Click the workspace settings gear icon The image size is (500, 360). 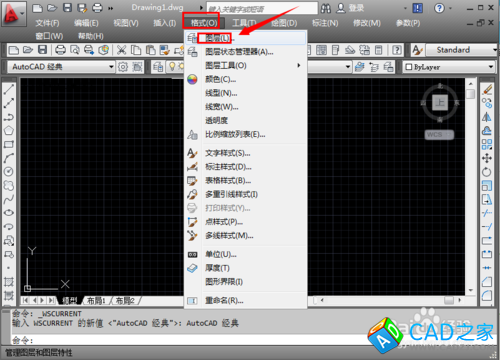point(123,67)
